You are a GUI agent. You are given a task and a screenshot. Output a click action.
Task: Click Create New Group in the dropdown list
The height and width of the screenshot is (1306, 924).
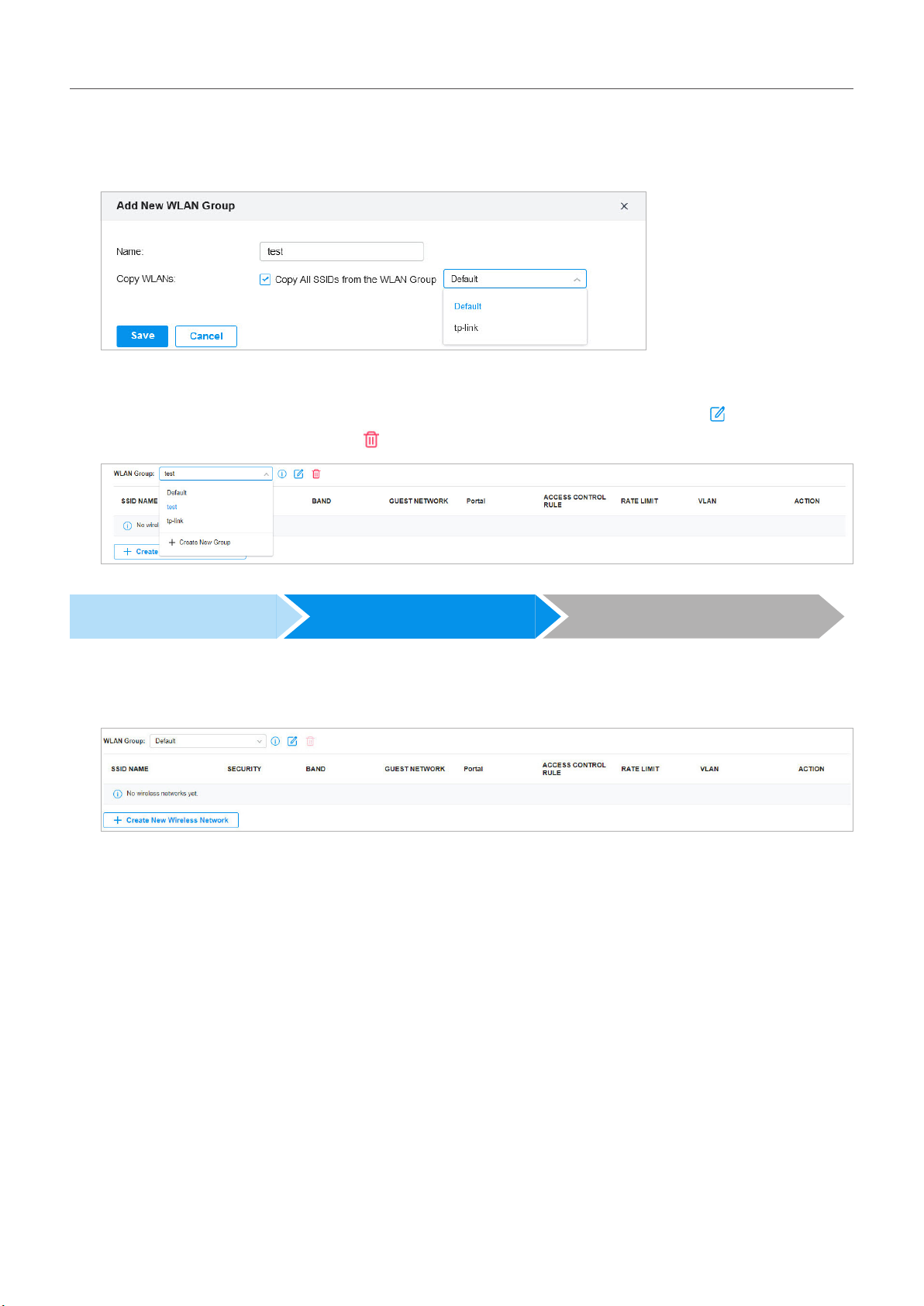pyautogui.click(x=205, y=543)
